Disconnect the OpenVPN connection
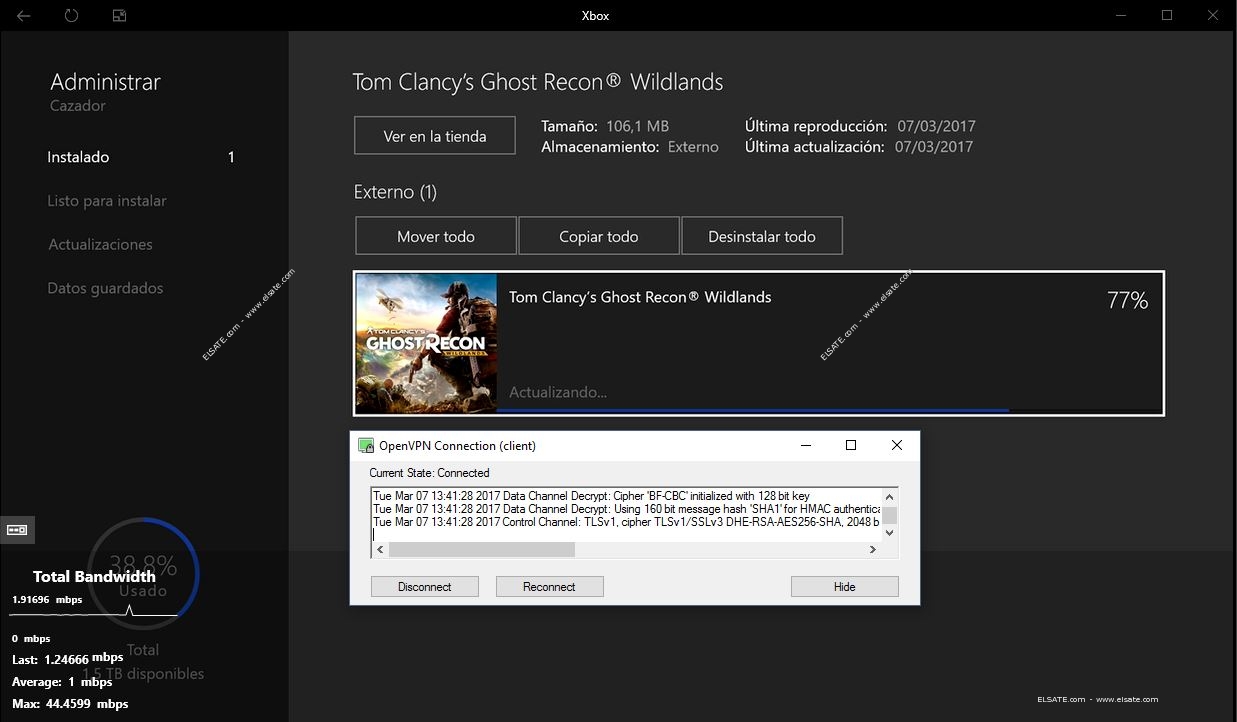The width and height of the screenshot is (1237, 722). [425, 587]
